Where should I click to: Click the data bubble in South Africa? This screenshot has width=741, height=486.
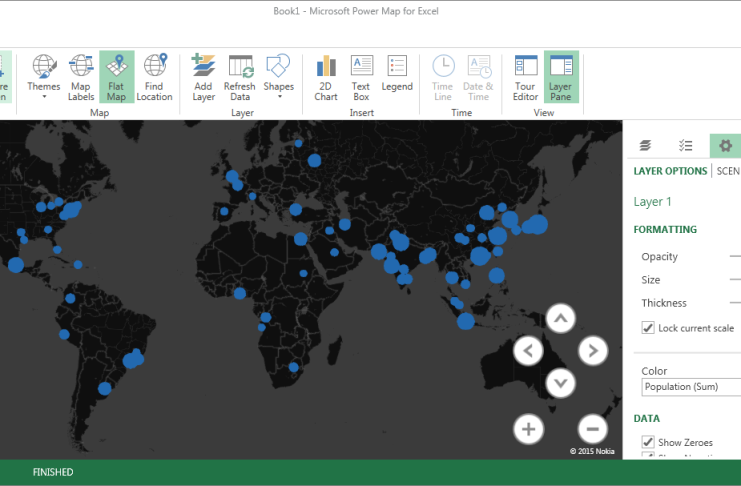[293, 367]
